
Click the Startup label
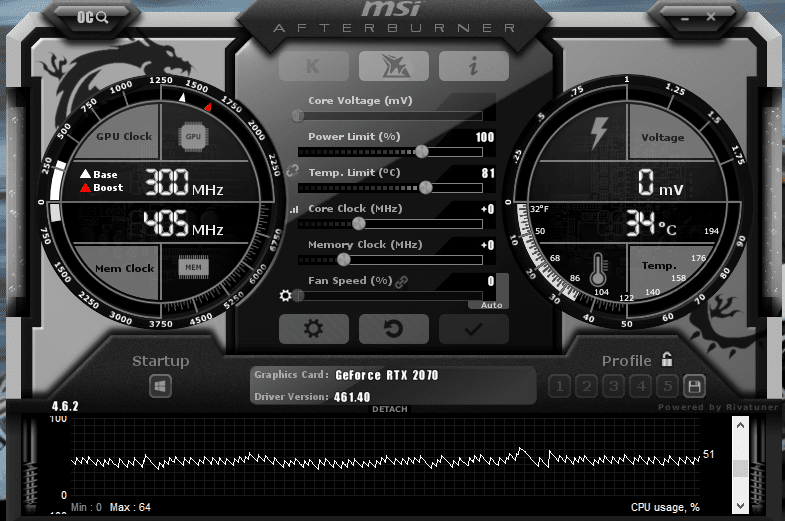pyautogui.click(x=160, y=361)
